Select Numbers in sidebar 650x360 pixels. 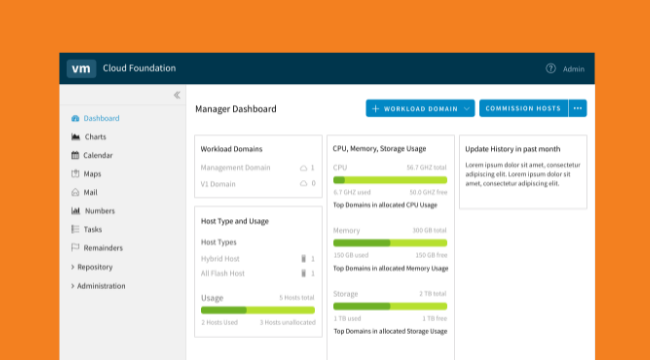[100, 211]
